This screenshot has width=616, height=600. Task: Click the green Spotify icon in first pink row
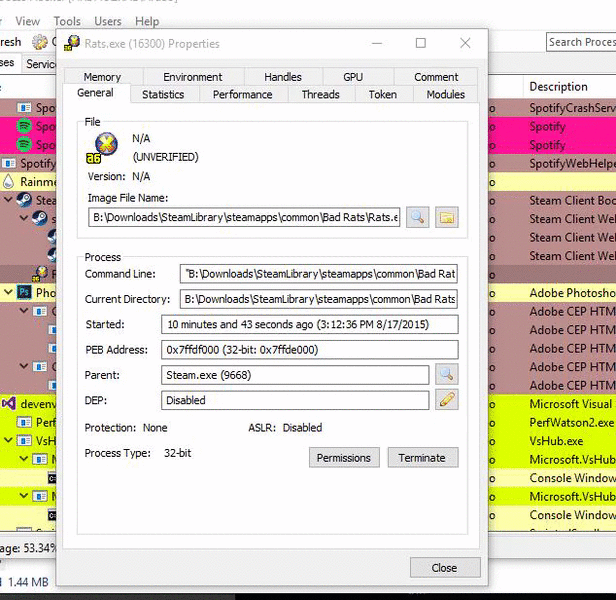tap(24, 126)
